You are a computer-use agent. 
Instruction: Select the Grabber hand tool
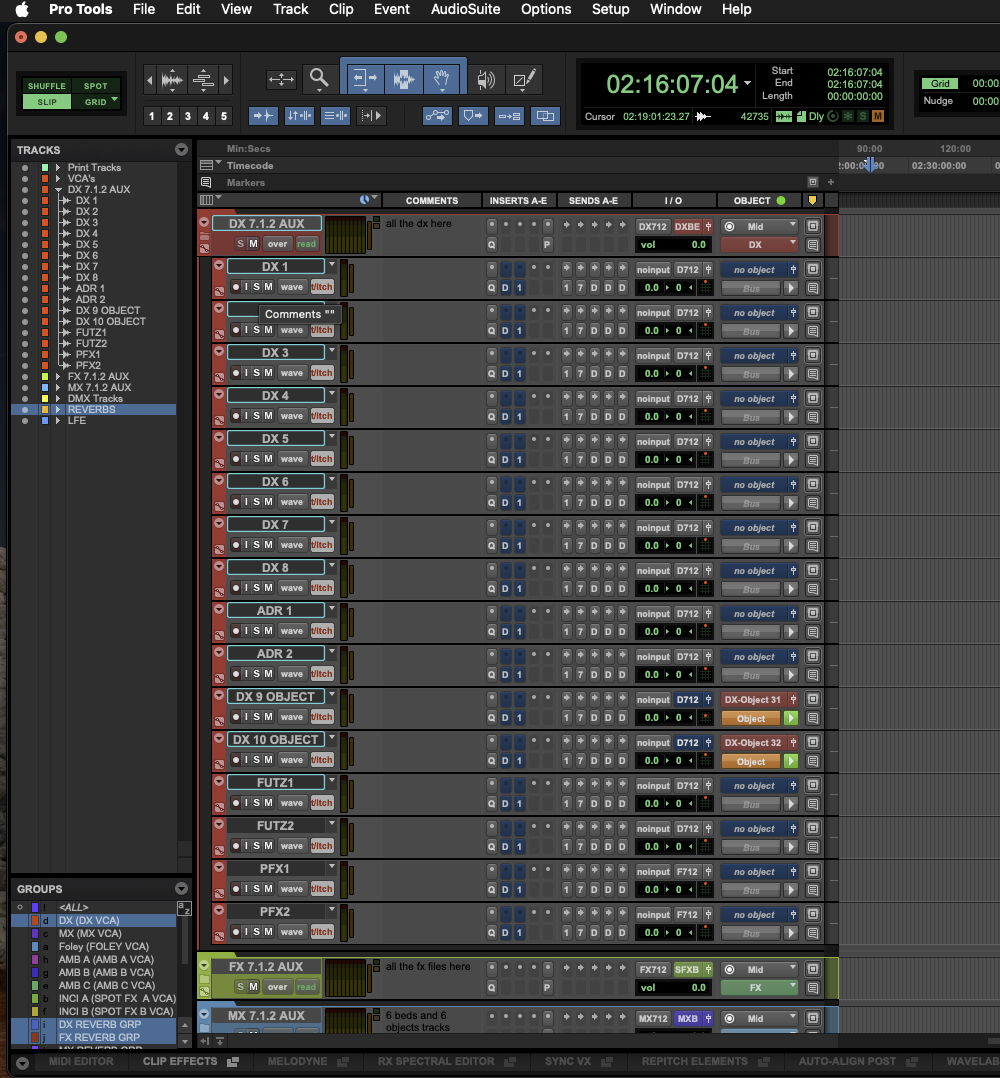[x=442, y=80]
